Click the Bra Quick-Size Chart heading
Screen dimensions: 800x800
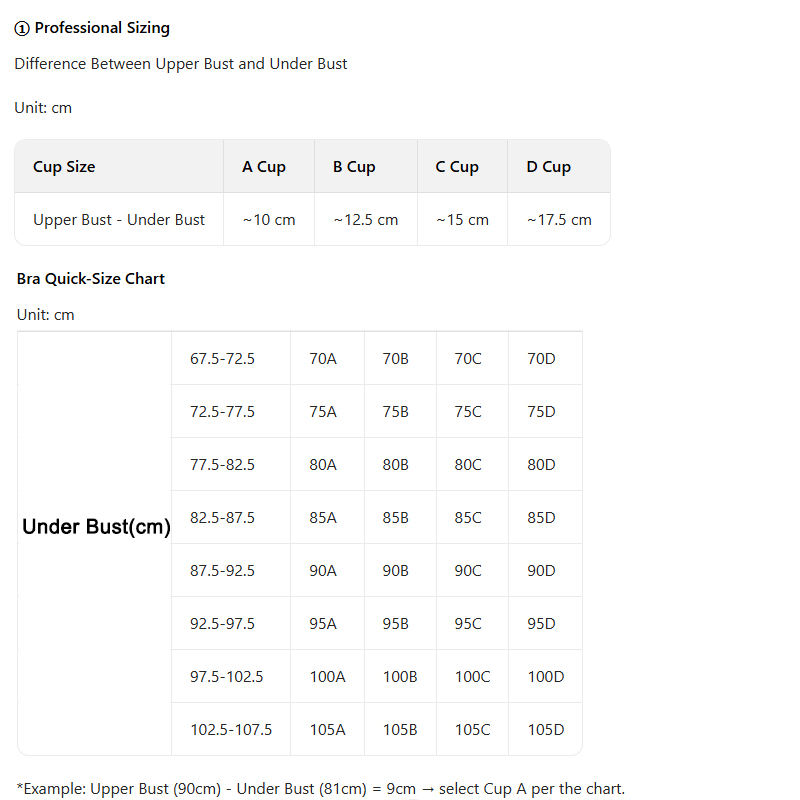tap(91, 279)
